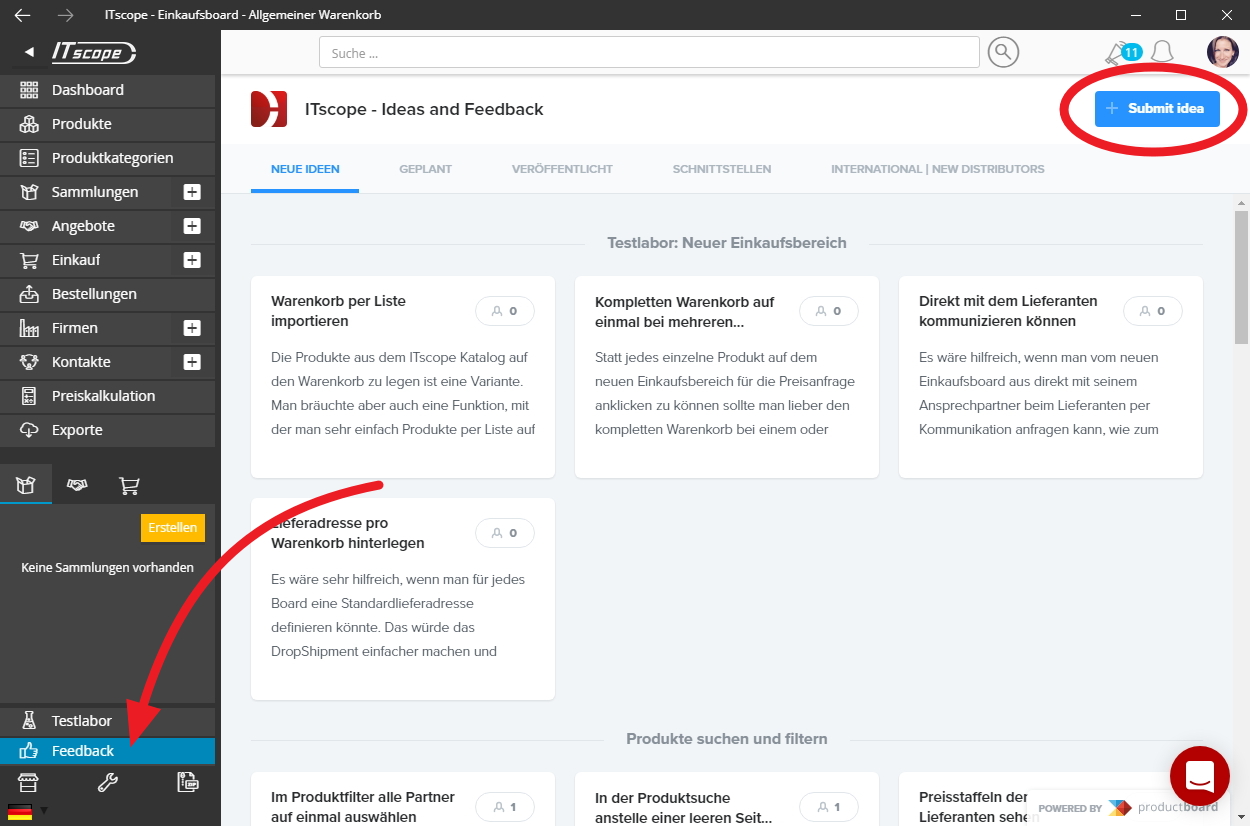Select the collections box tab icon
The height and width of the screenshot is (826, 1250).
click(x=26, y=485)
